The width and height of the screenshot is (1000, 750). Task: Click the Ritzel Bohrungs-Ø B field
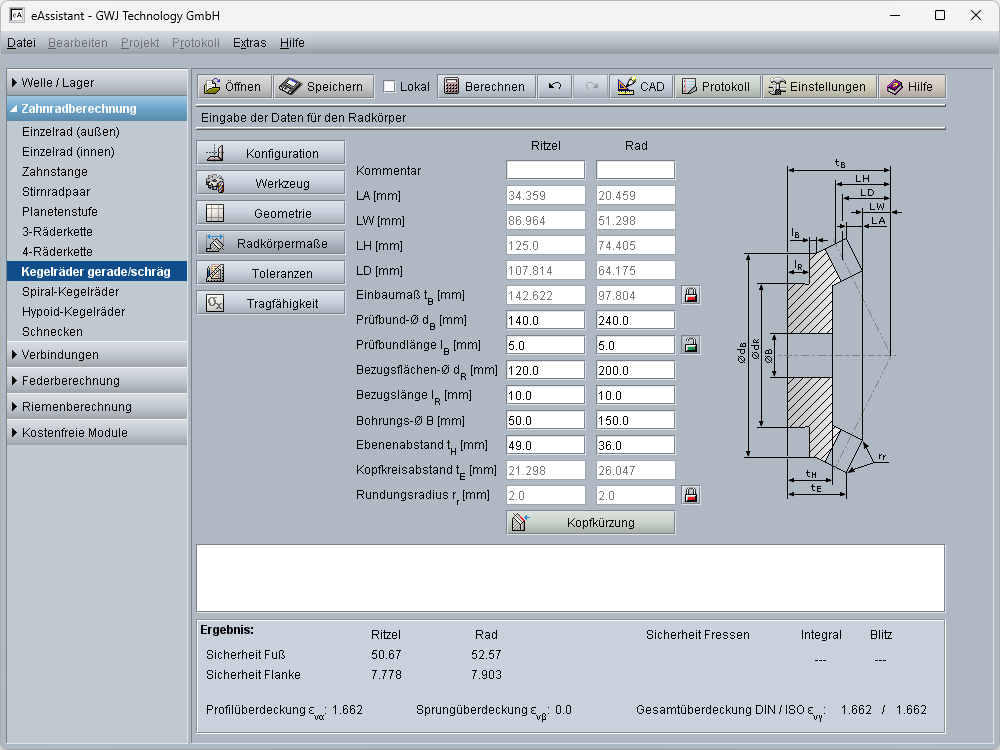tap(545, 420)
